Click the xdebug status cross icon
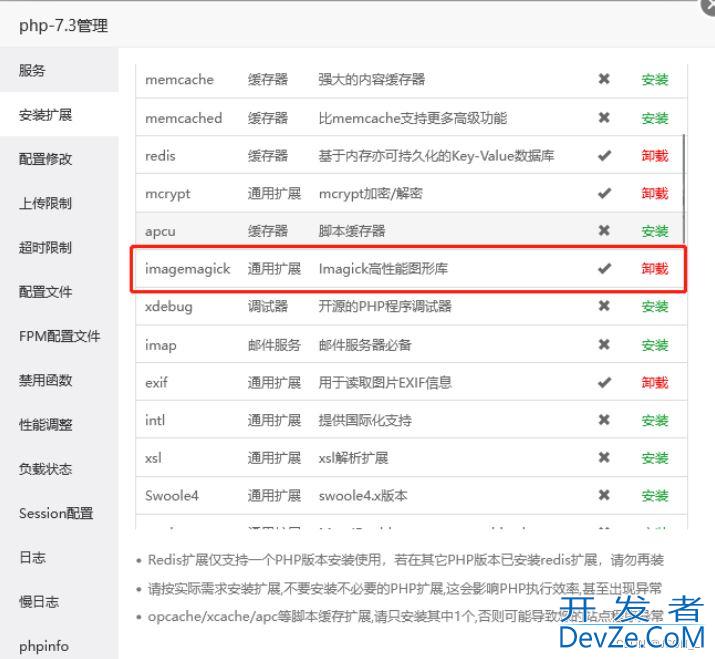Viewport: 715px width, 659px height. [x=604, y=306]
